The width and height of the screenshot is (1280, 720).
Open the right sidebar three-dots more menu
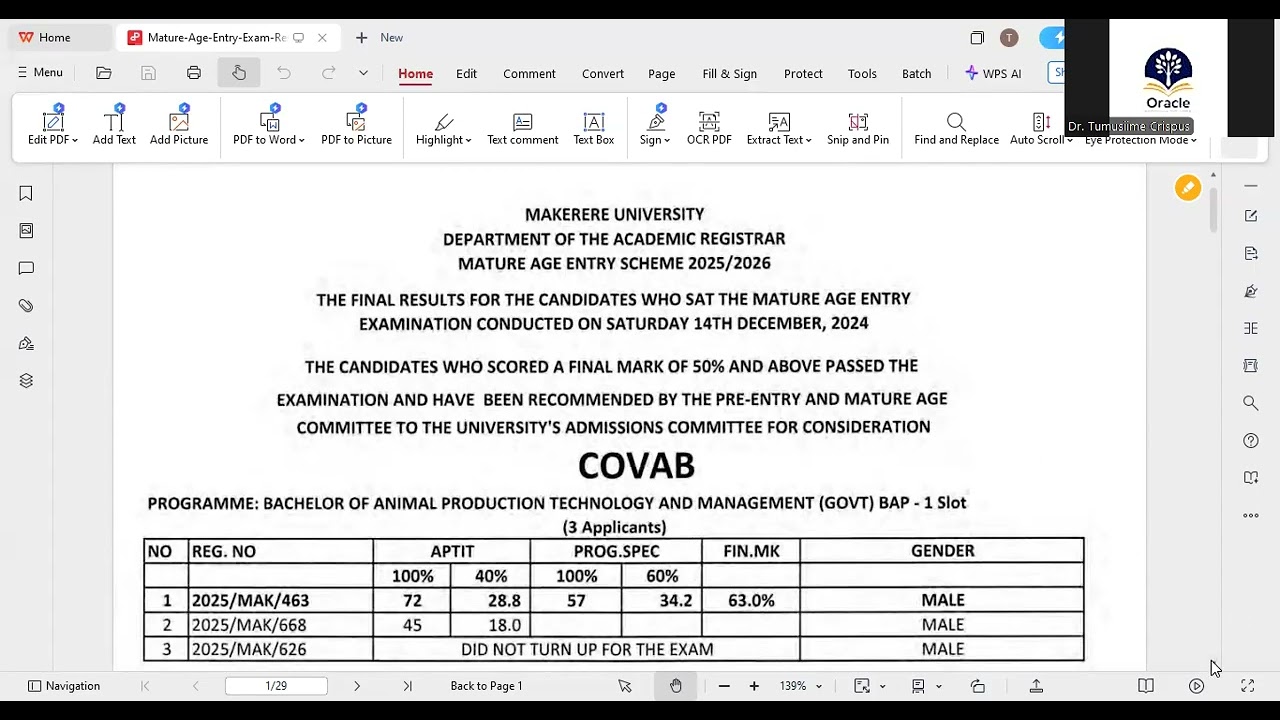point(1250,516)
